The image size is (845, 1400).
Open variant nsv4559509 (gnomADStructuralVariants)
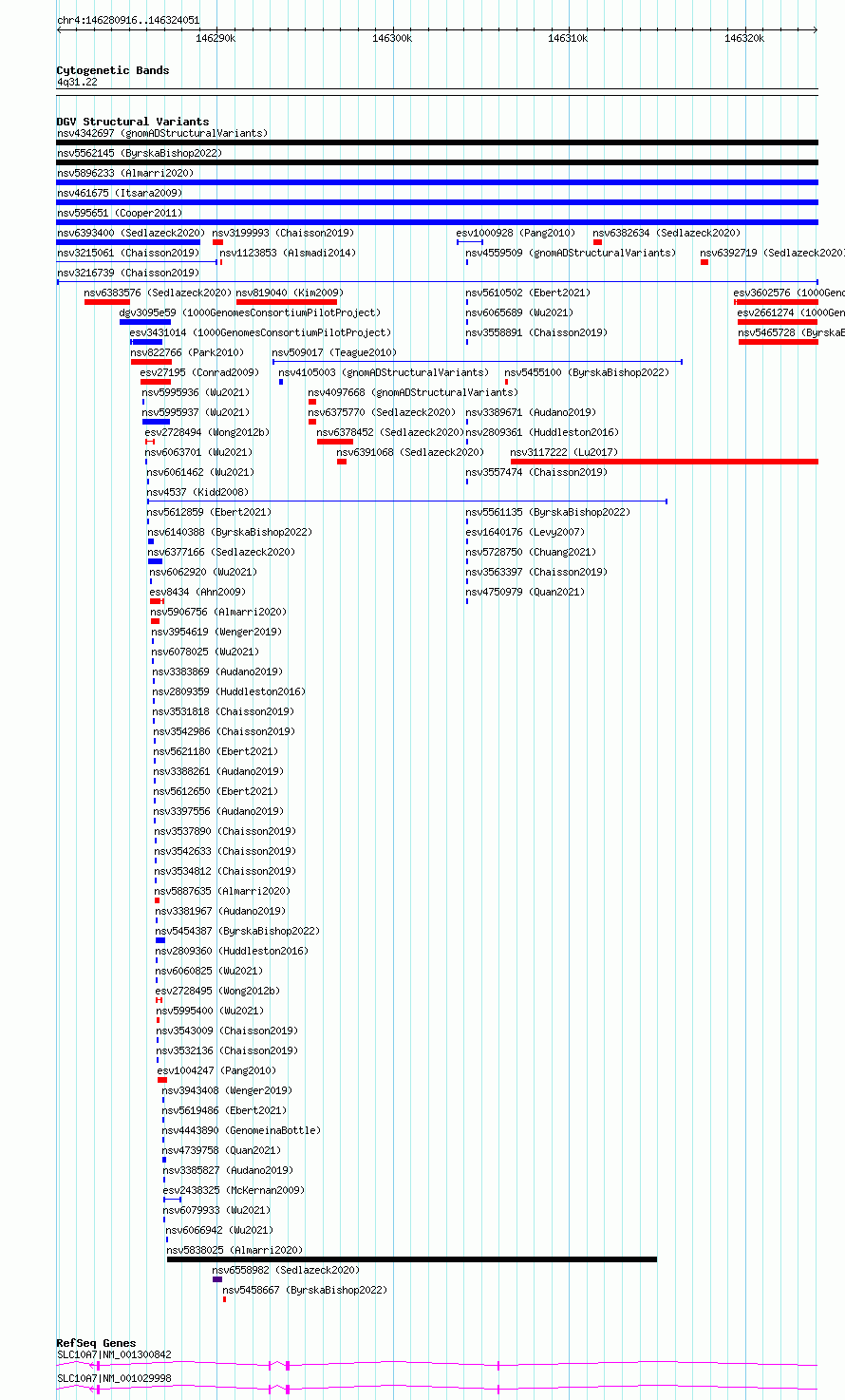tap(571, 253)
